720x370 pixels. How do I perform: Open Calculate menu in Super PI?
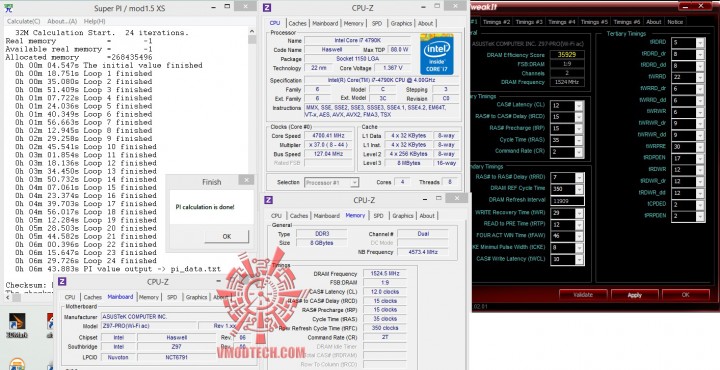pyautogui.click(x=23, y=22)
